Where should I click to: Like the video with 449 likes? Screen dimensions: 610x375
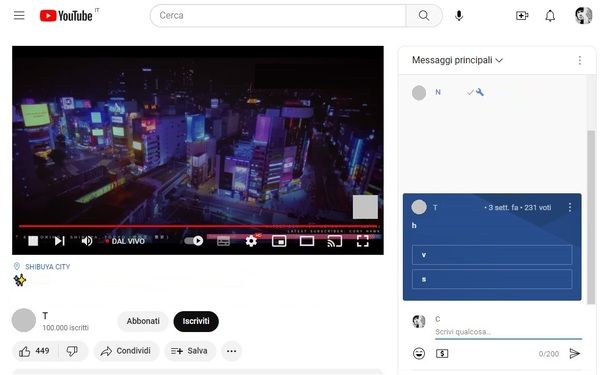(34, 351)
